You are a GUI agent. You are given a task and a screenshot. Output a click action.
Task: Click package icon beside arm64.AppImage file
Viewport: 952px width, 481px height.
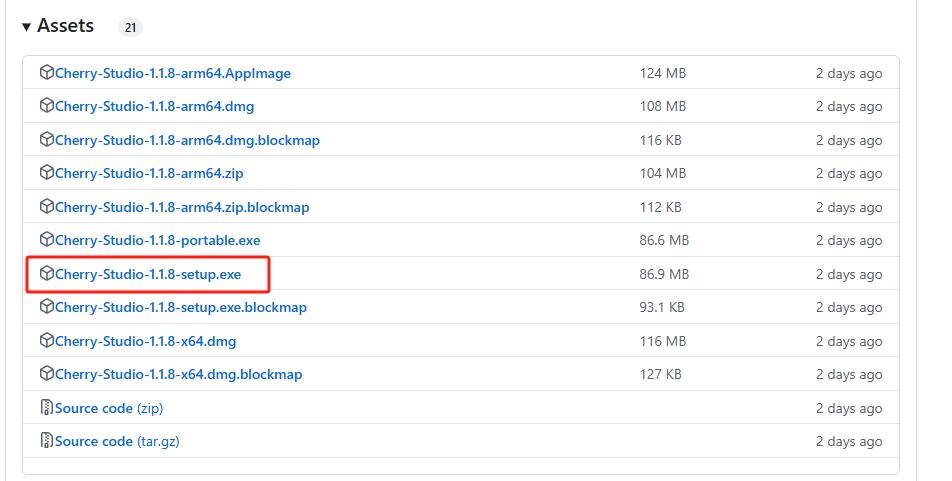46,73
